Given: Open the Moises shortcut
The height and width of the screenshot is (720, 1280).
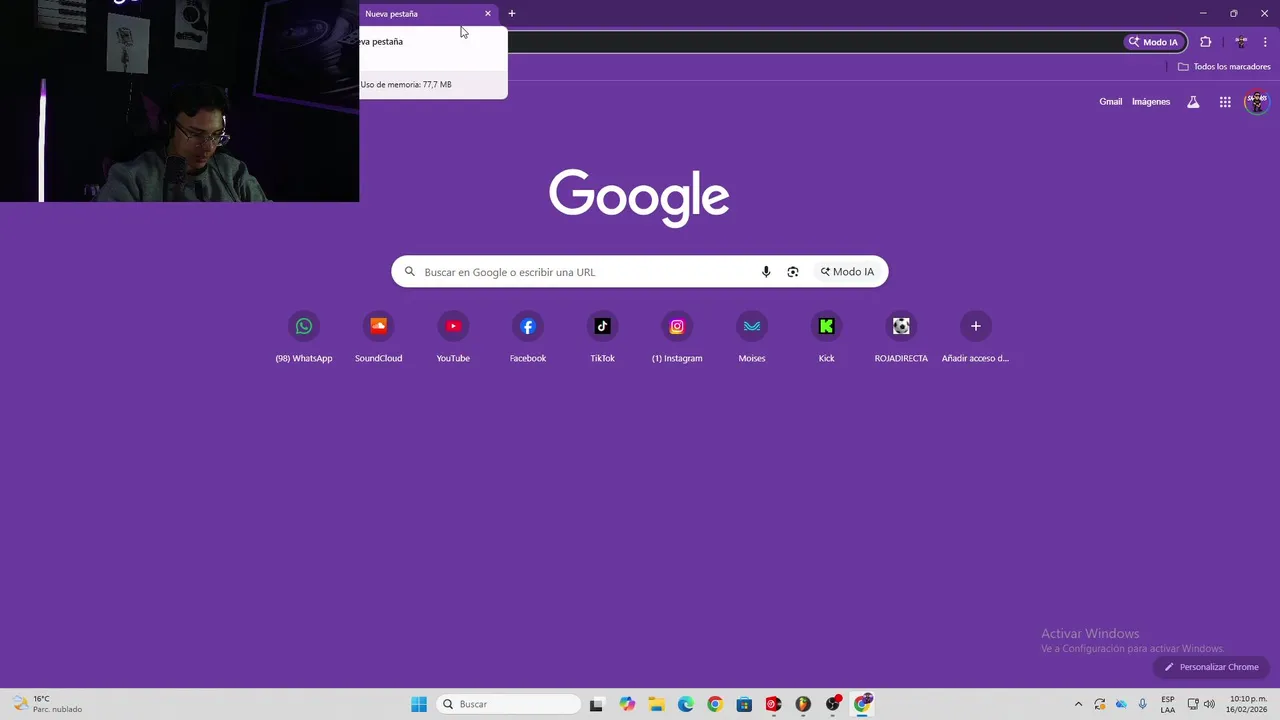Looking at the screenshot, I should pyautogui.click(x=752, y=338).
